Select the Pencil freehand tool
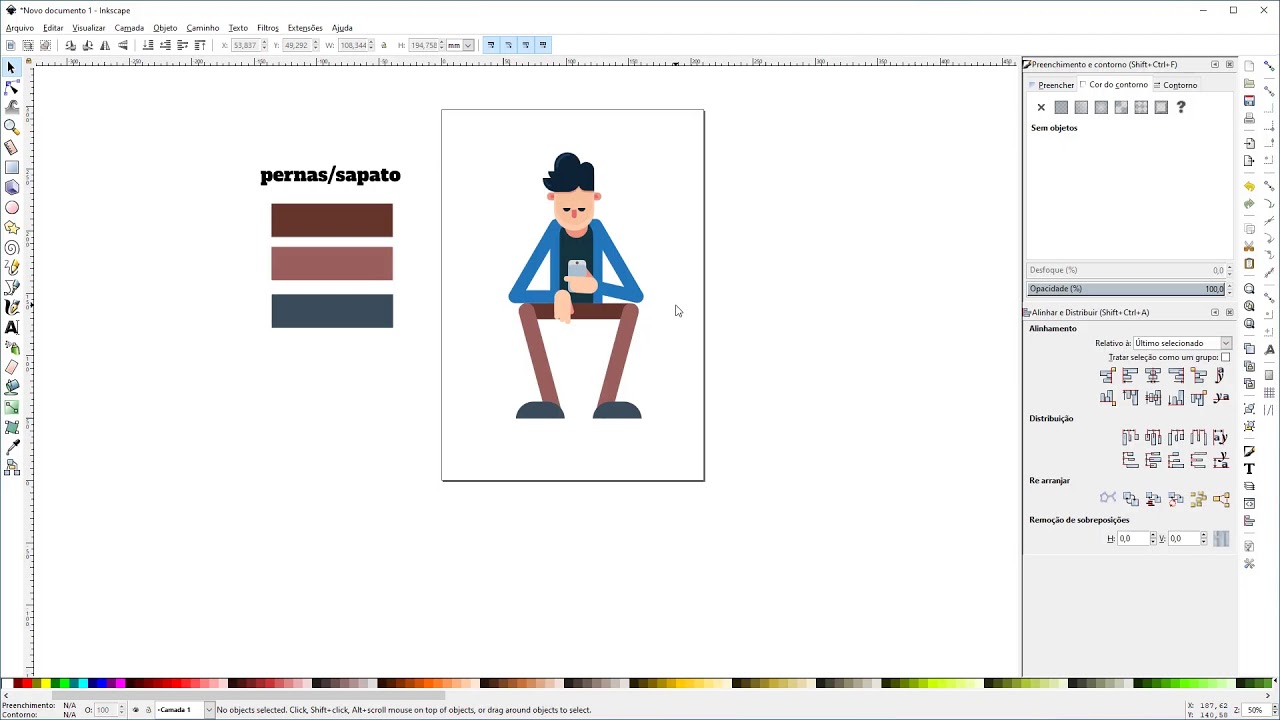Screen dimensions: 1280x720 point(11,268)
